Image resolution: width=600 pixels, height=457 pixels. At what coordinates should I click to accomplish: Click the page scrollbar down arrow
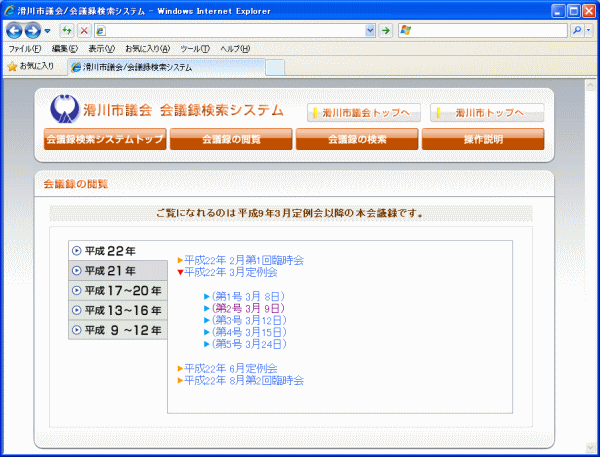(590, 447)
